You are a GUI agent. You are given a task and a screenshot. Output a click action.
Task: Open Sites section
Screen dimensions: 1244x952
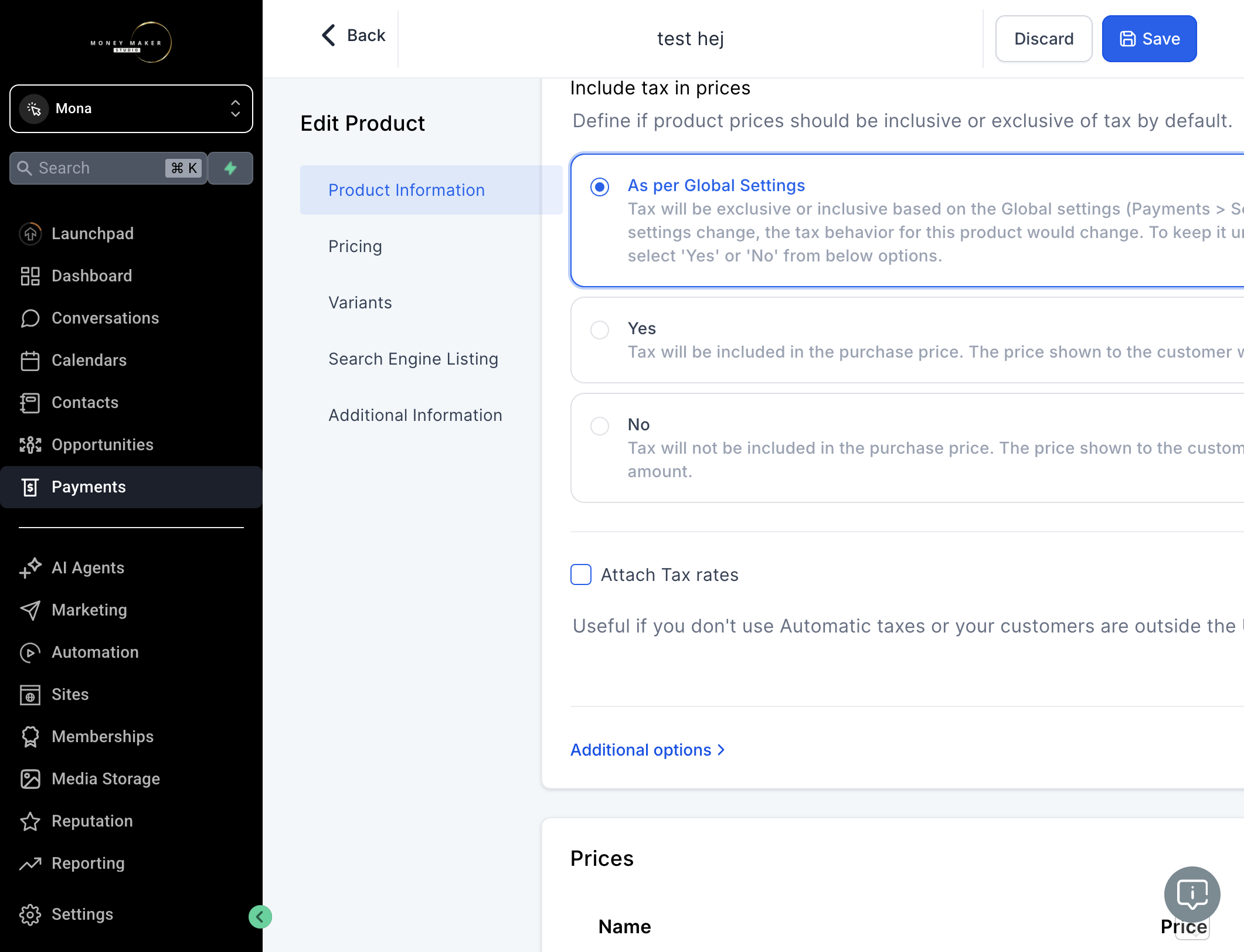[131, 694]
